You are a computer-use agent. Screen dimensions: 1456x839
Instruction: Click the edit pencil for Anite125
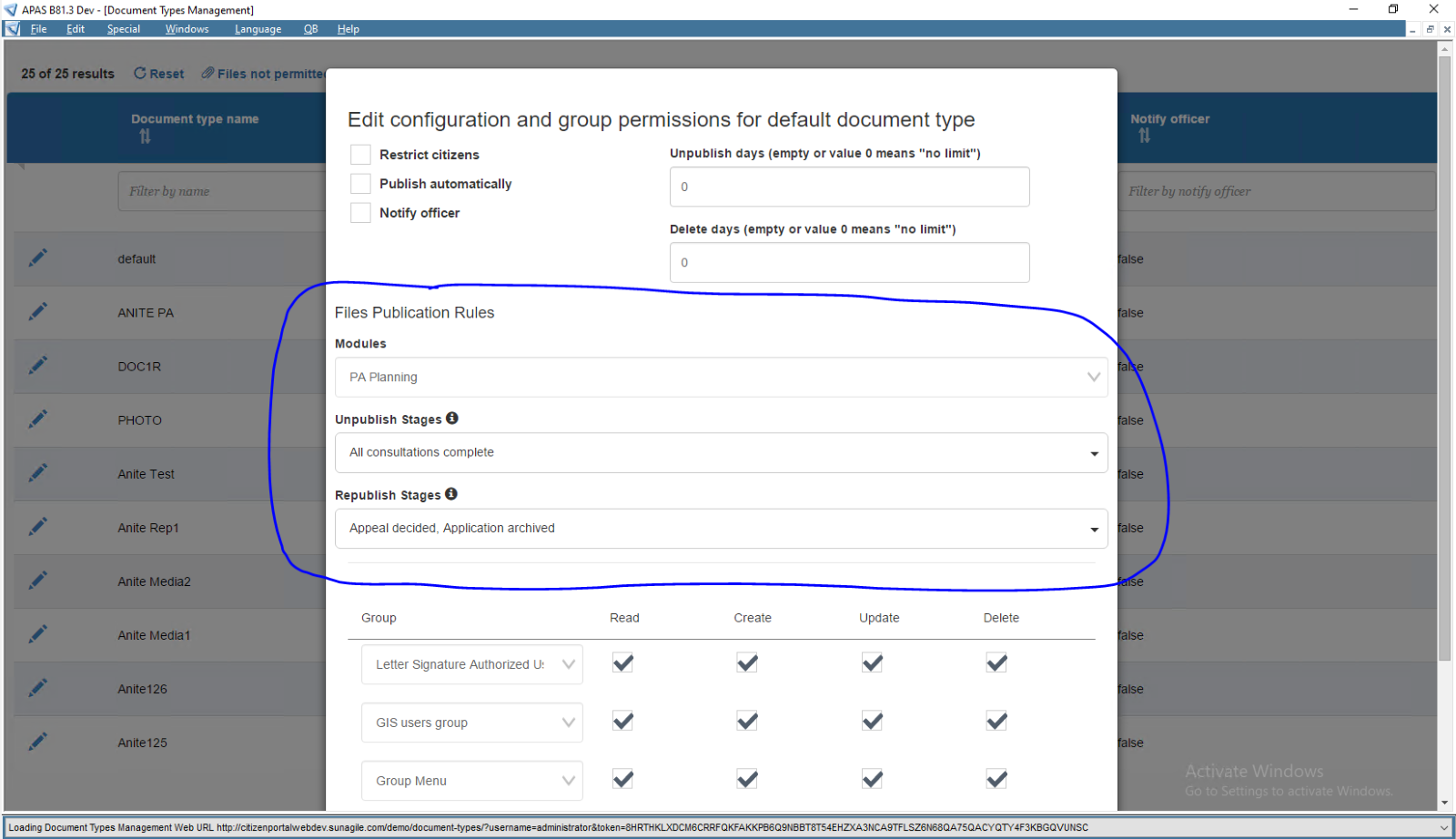pyautogui.click(x=37, y=742)
